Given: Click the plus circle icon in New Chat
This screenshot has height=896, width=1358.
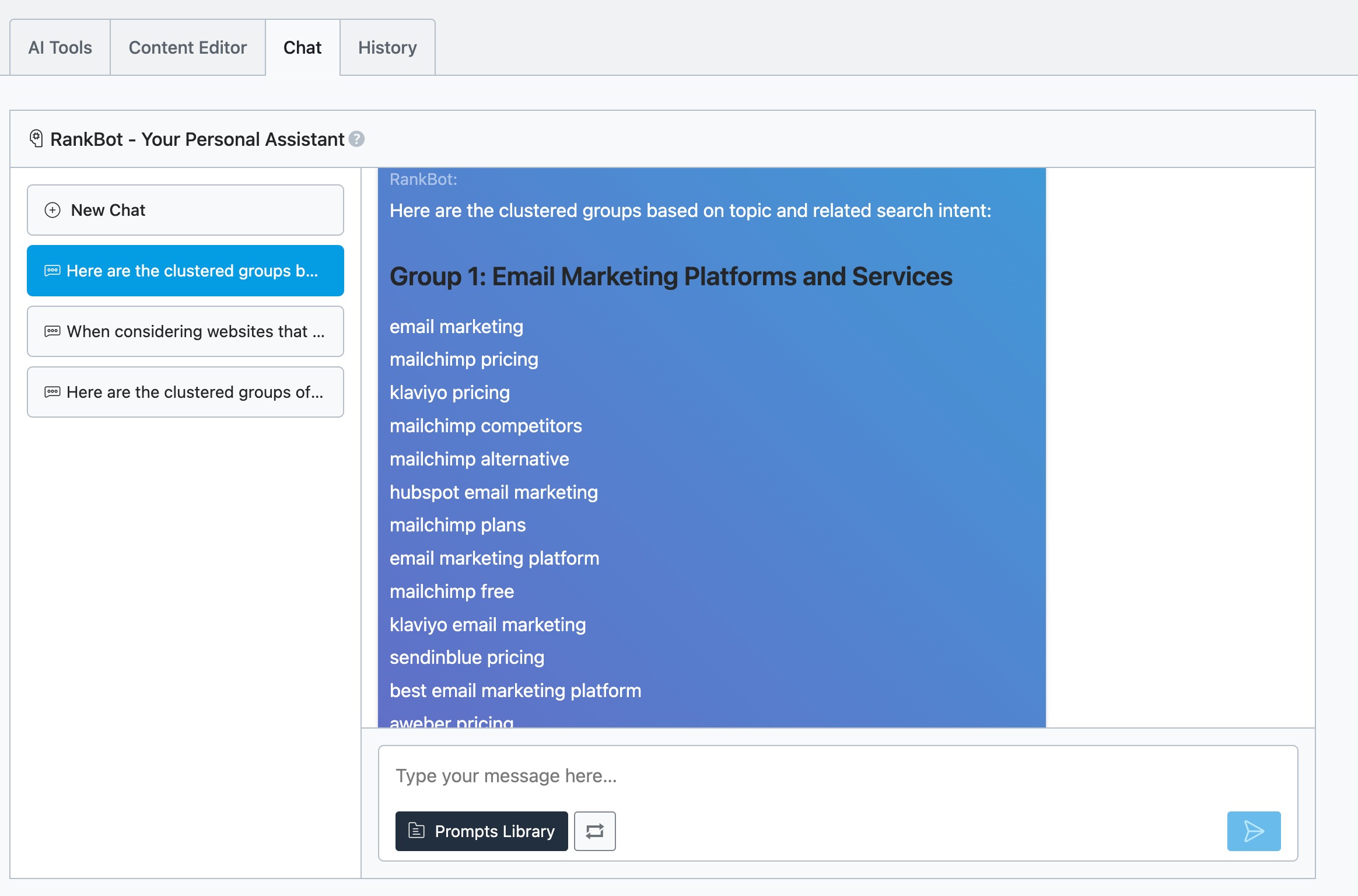Looking at the screenshot, I should click(x=52, y=210).
